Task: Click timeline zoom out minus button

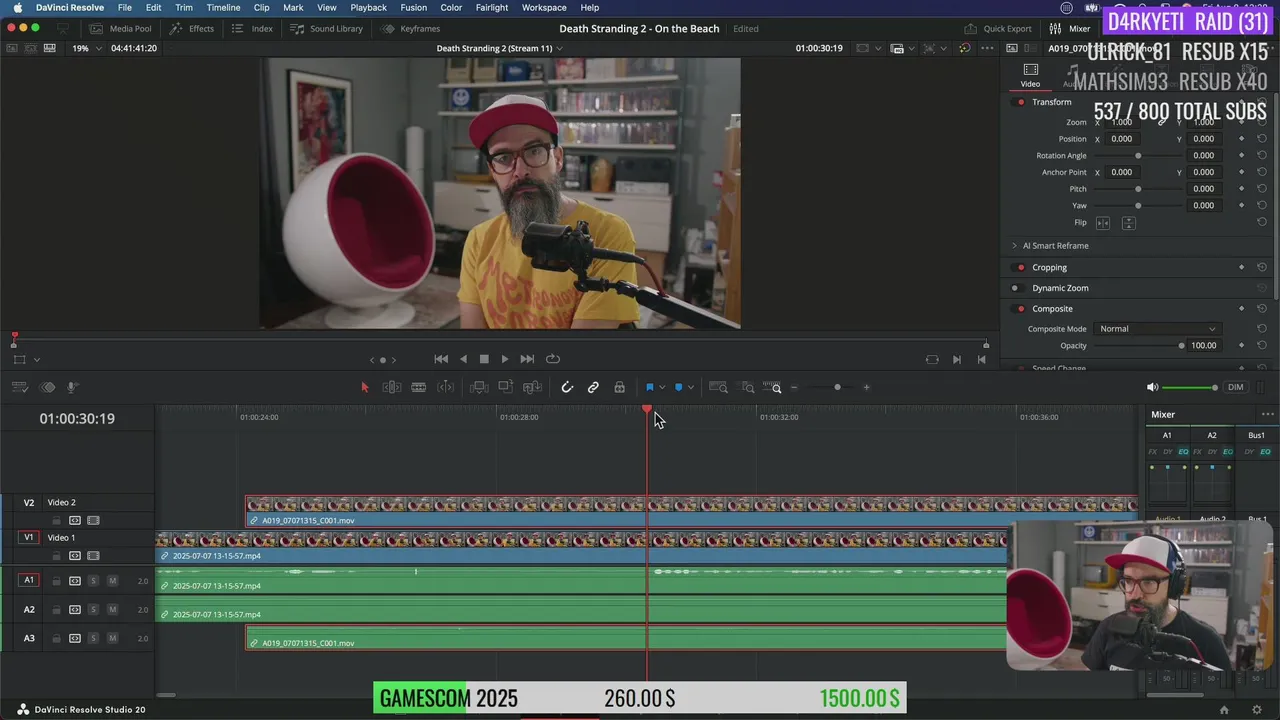Action: (x=794, y=387)
